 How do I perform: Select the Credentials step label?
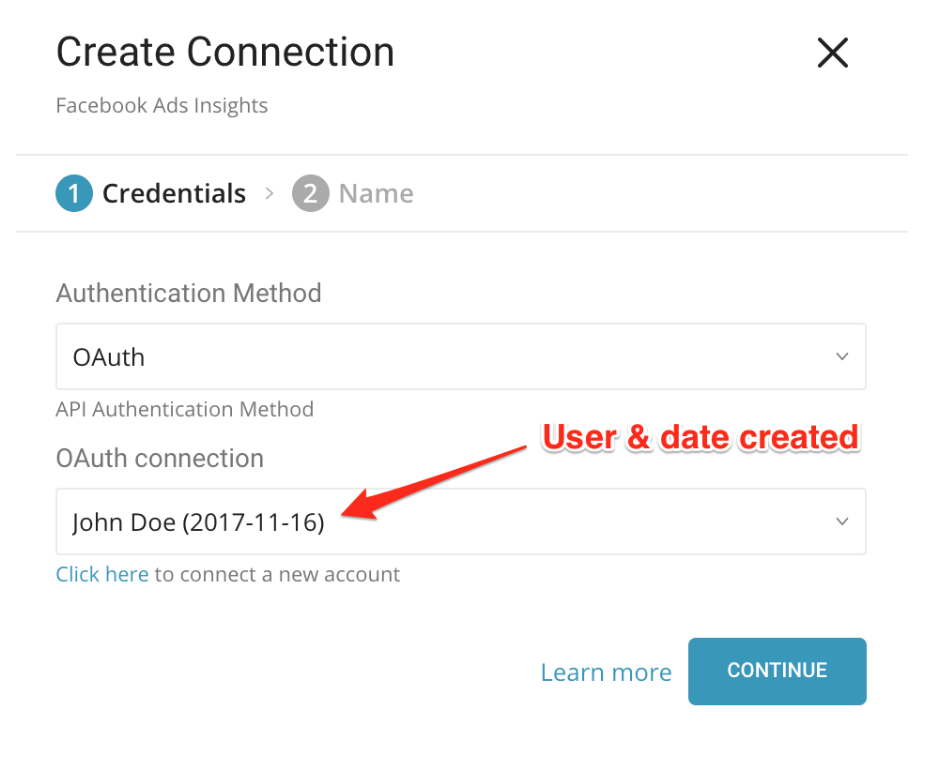pos(174,194)
